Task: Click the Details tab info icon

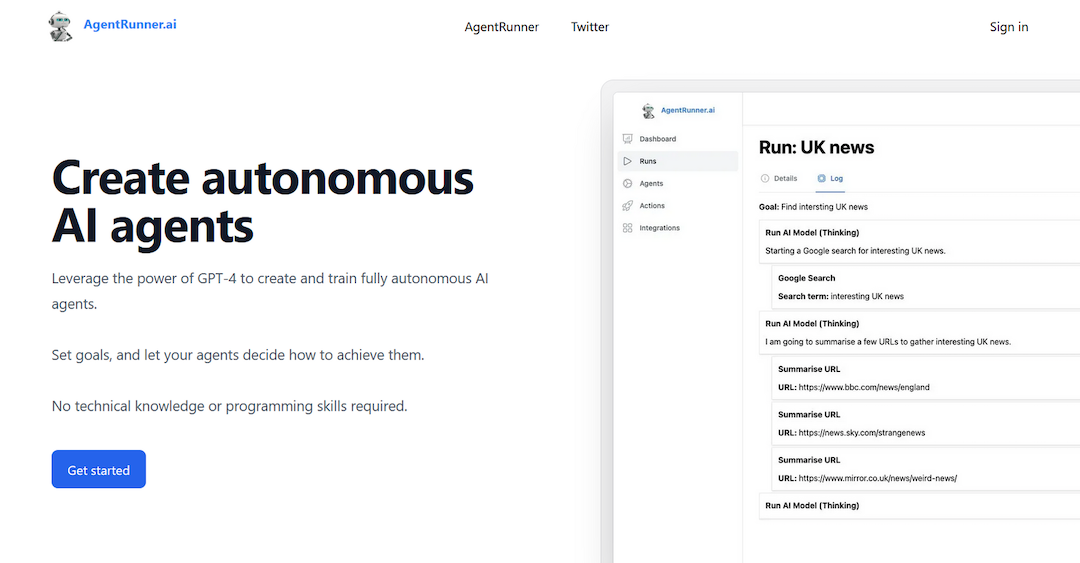Action: click(x=765, y=178)
